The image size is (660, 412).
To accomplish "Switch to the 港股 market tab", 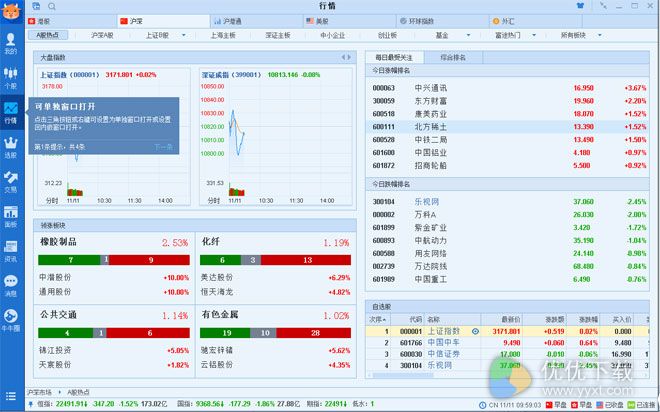I will pos(71,21).
